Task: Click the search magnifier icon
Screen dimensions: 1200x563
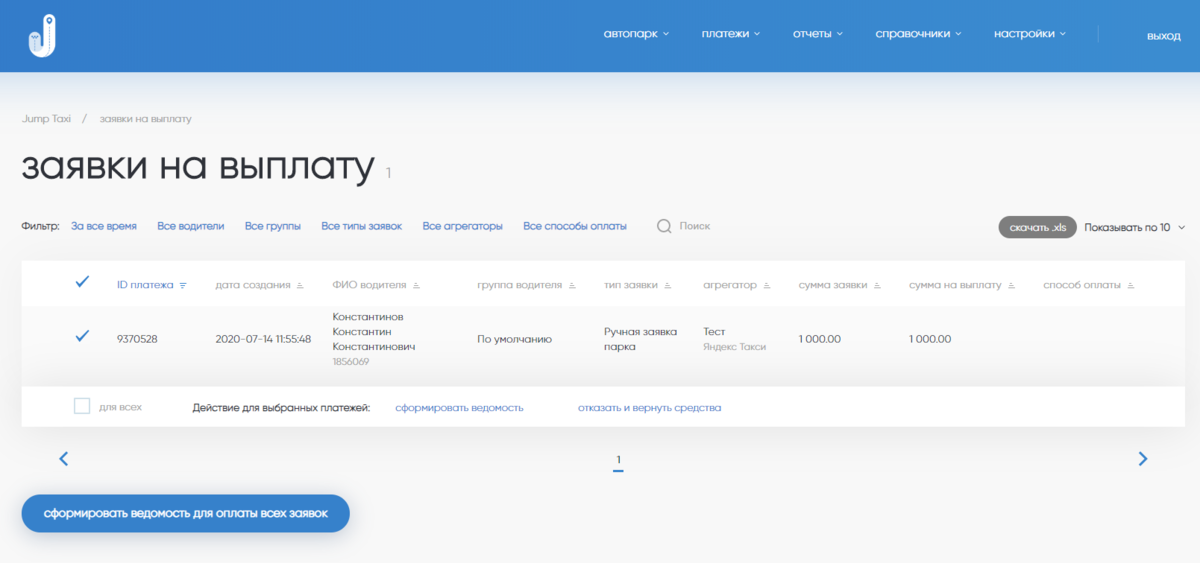Action: click(664, 226)
